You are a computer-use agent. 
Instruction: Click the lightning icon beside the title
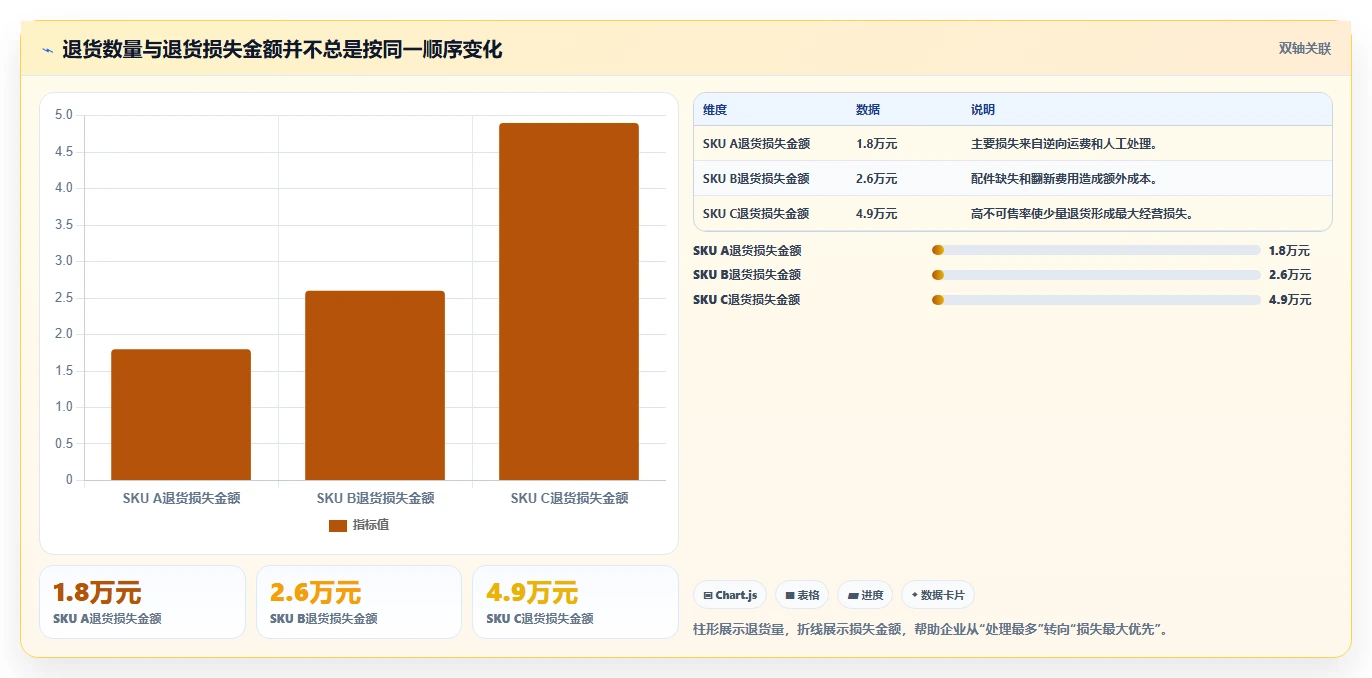tap(48, 50)
